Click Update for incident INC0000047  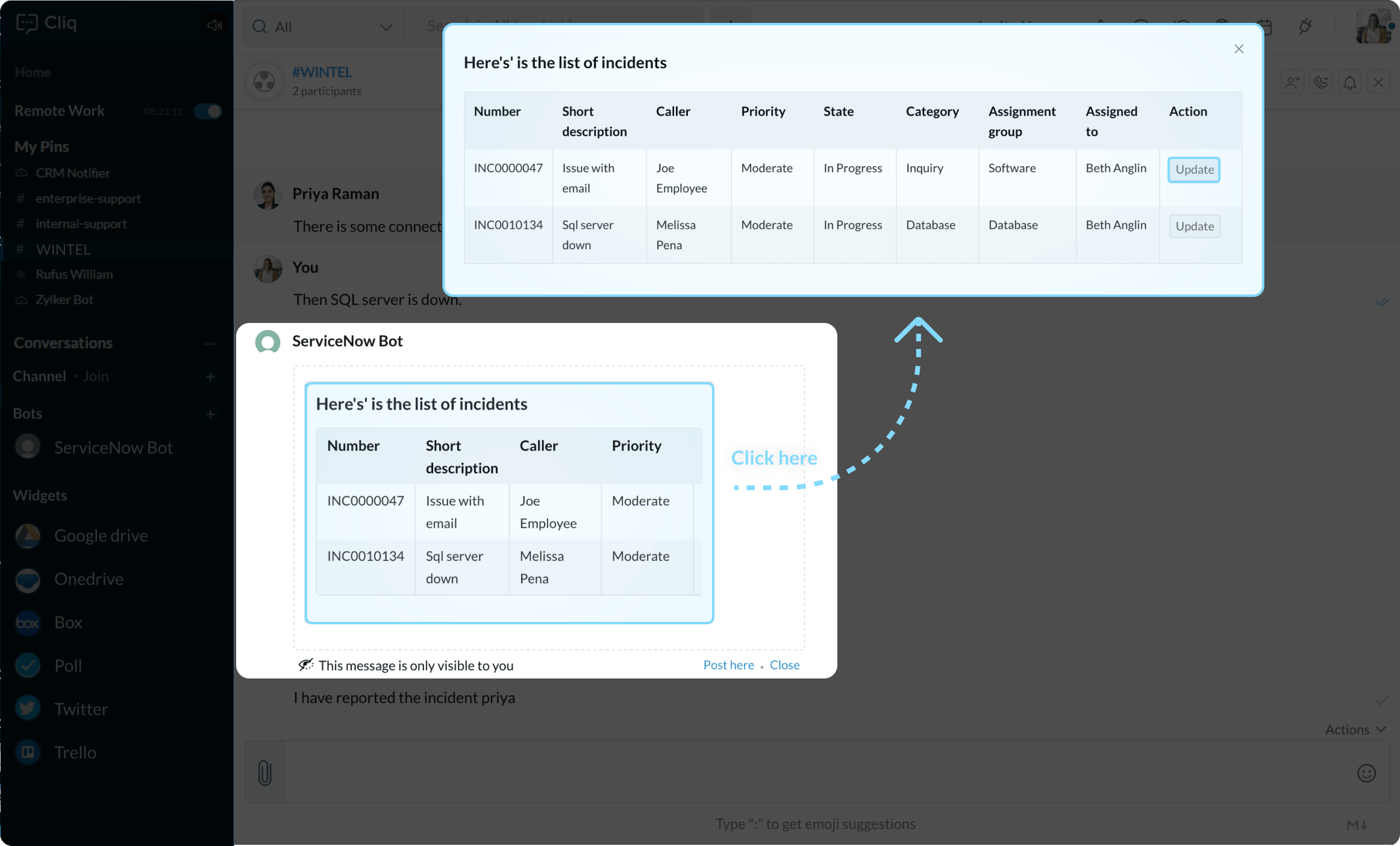1194,169
